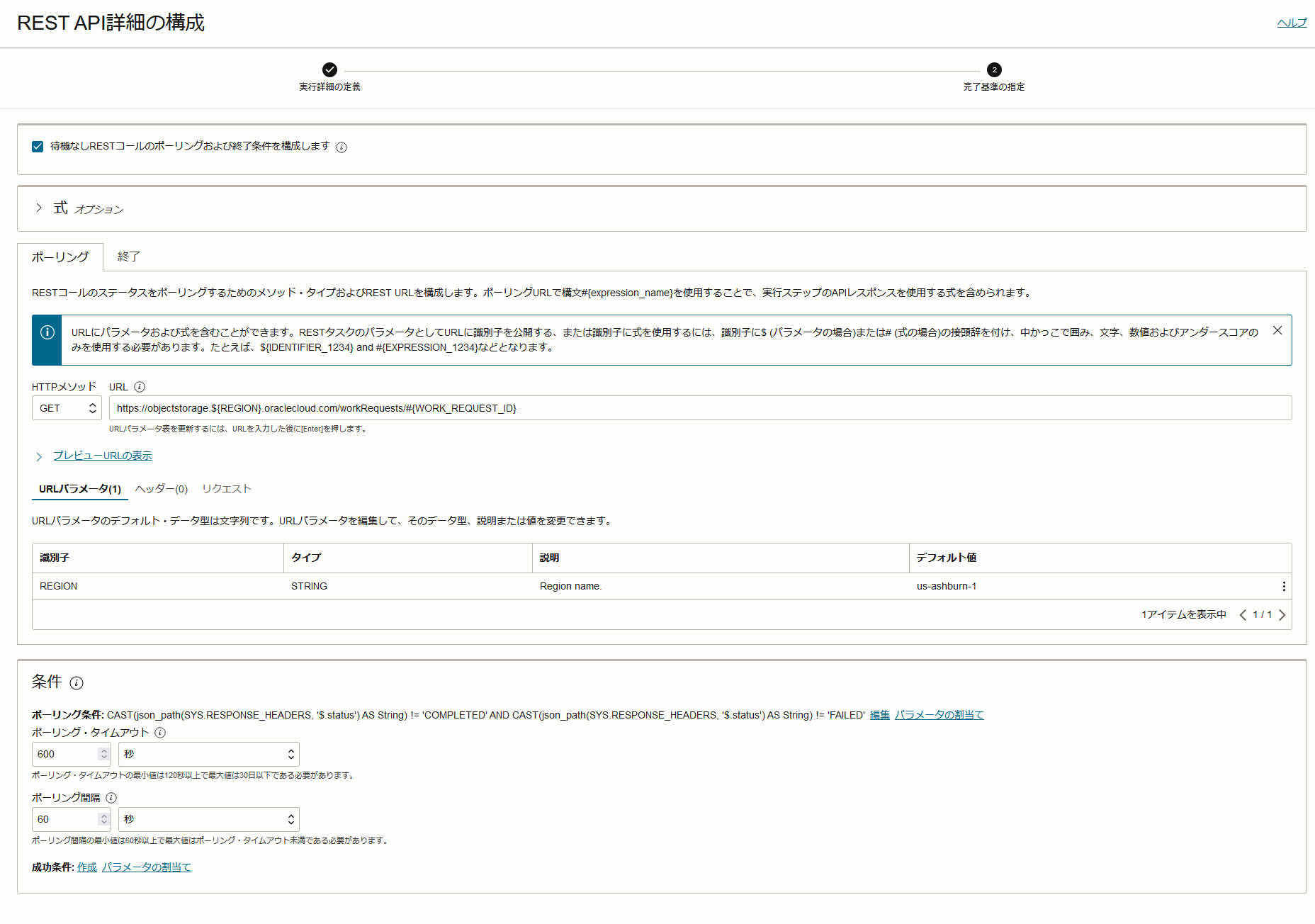
Task: Select the ヘッダー(0) sub-tab
Action: [162, 489]
